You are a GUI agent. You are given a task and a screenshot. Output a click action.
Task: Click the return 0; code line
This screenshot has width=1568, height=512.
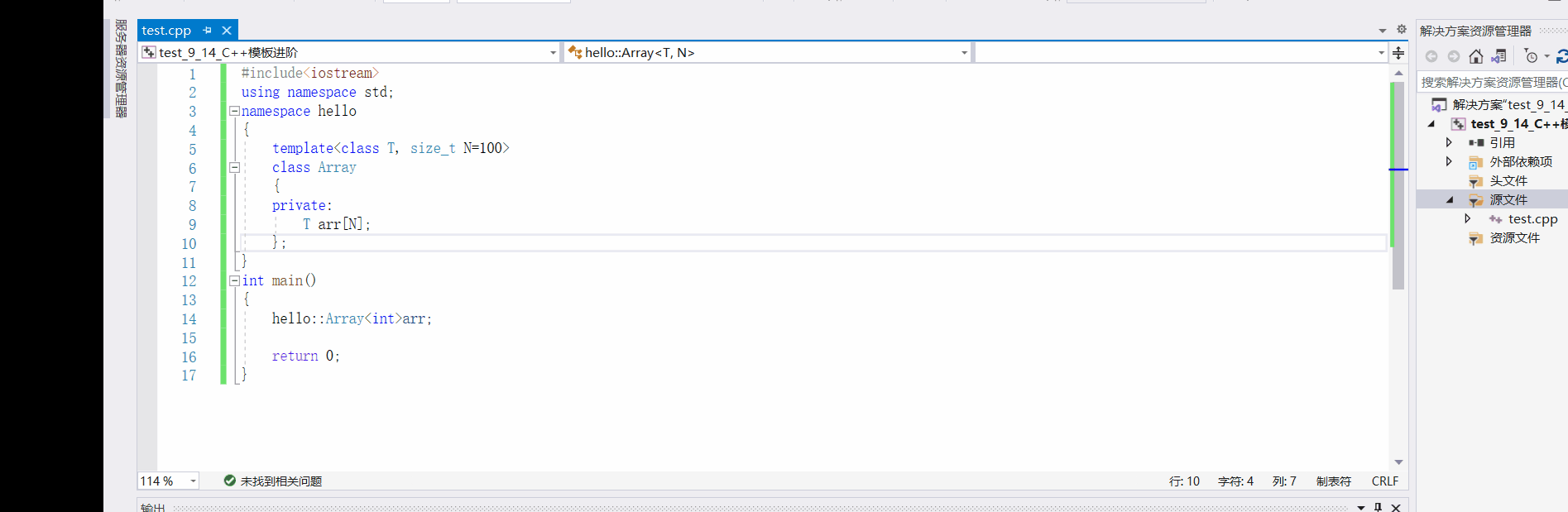(306, 356)
